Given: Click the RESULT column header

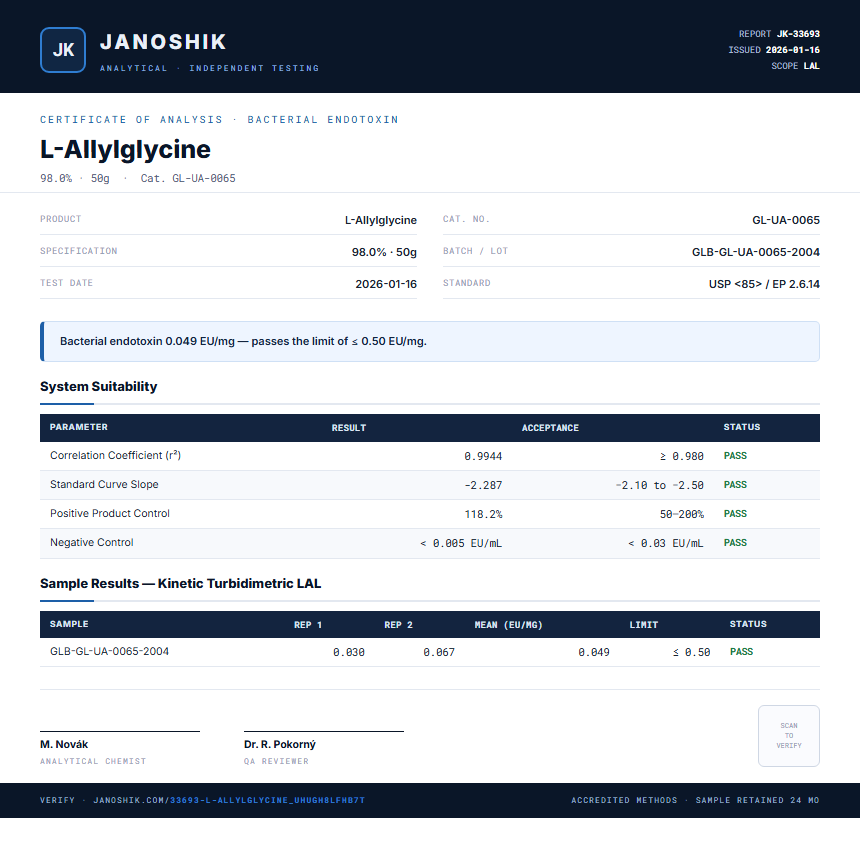Looking at the screenshot, I should click(348, 428).
